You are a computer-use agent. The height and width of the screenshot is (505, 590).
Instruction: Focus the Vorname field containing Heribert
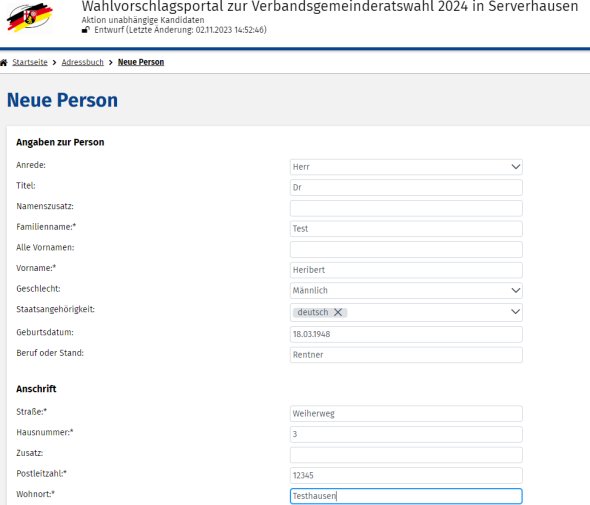click(x=406, y=270)
